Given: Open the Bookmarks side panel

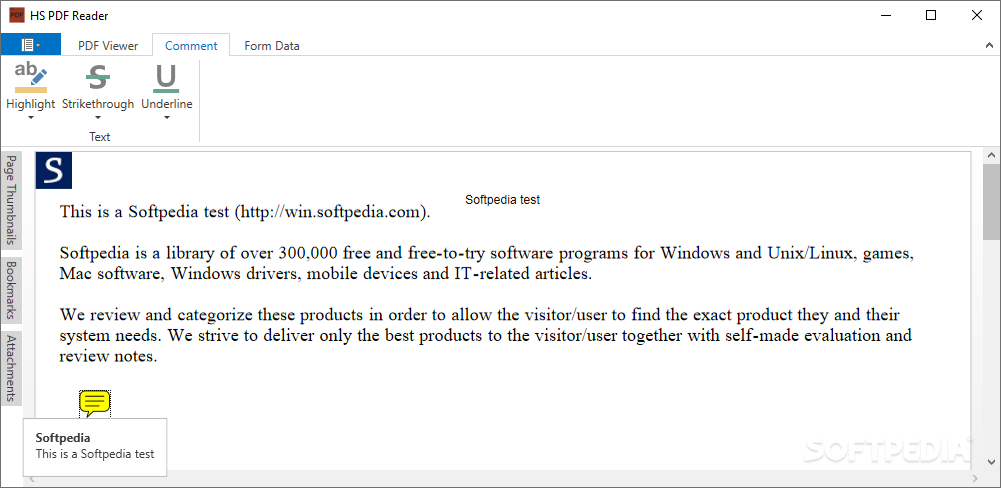Looking at the screenshot, I should 11,290.
